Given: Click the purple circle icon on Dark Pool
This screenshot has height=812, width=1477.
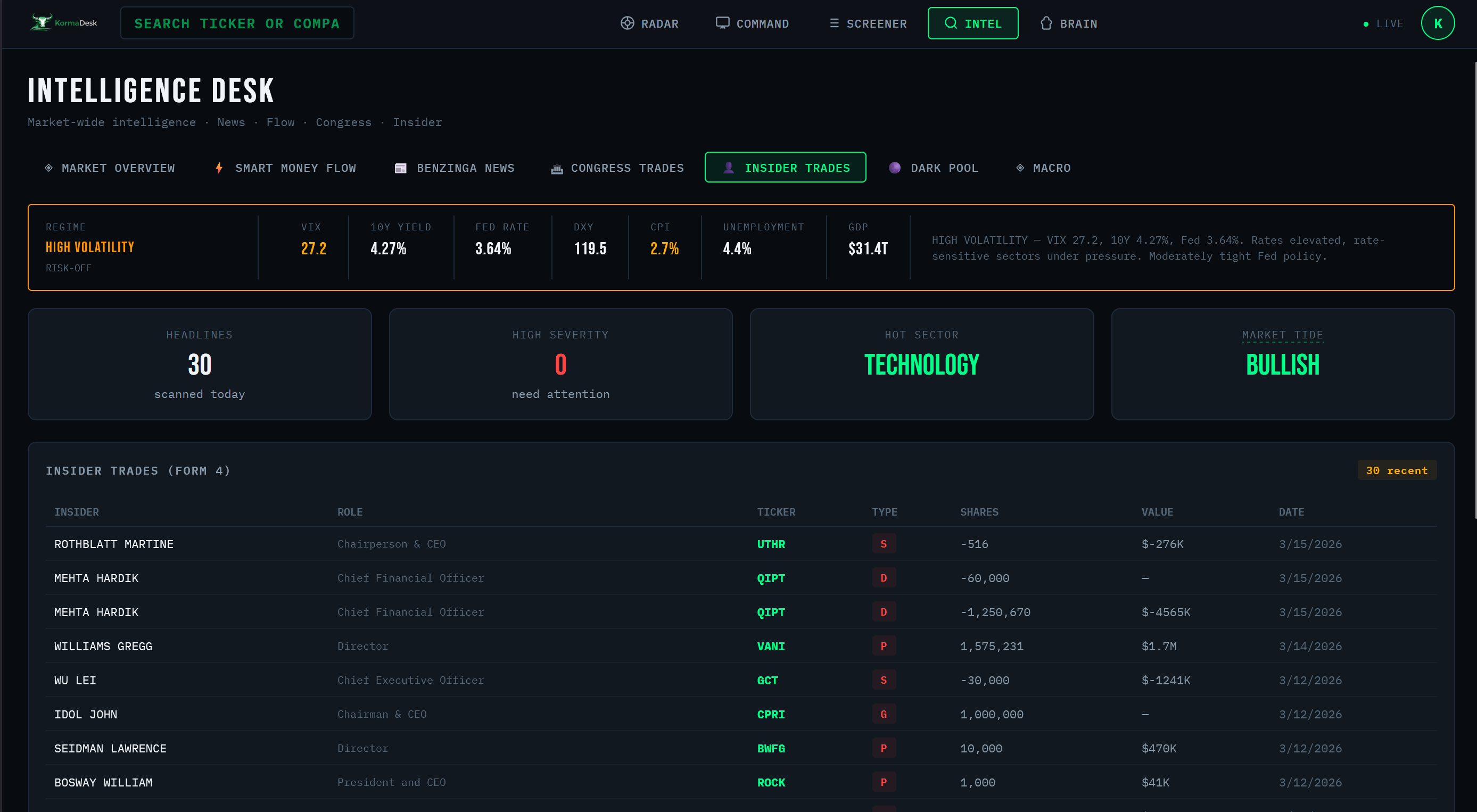Looking at the screenshot, I should pos(895,167).
